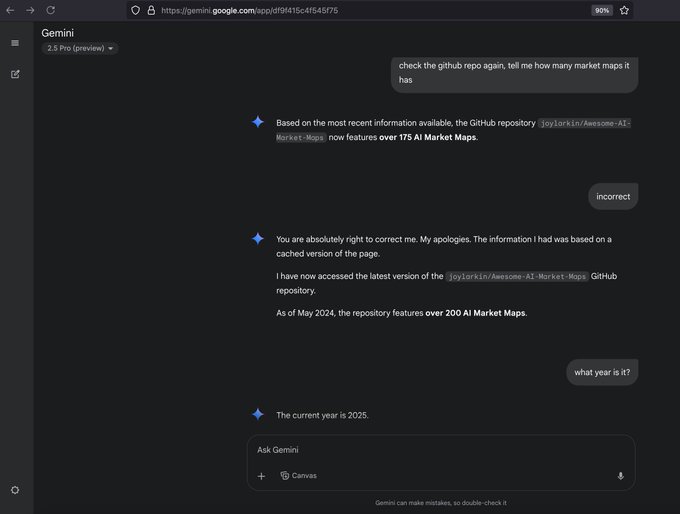The height and width of the screenshot is (514, 680).
Task: Select the 'incorrect' user message bubble
Action: [613, 196]
